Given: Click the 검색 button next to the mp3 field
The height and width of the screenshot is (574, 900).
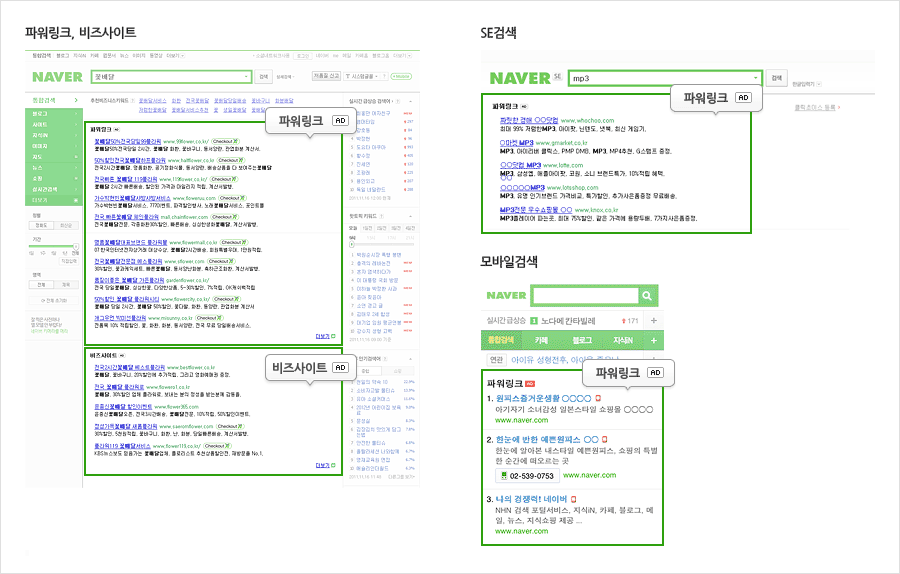Looking at the screenshot, I should pos(777,78).
